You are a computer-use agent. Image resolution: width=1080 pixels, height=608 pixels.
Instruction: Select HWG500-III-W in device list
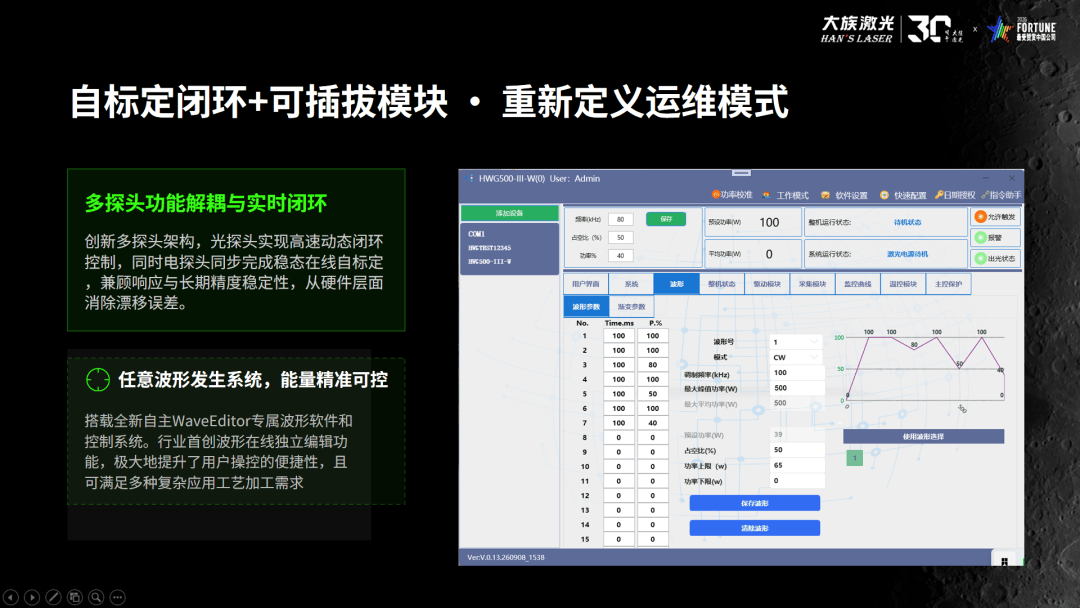pyautogui.click(x=490, y=262)
